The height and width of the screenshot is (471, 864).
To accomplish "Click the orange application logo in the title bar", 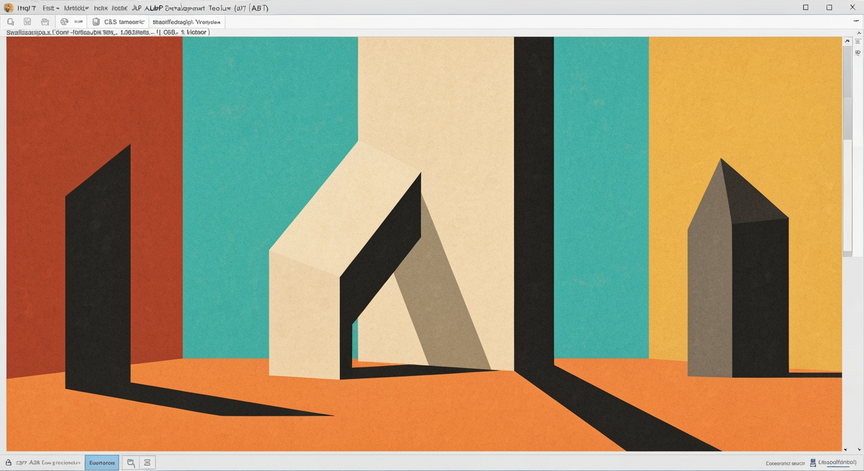I will tap(8, 8).
